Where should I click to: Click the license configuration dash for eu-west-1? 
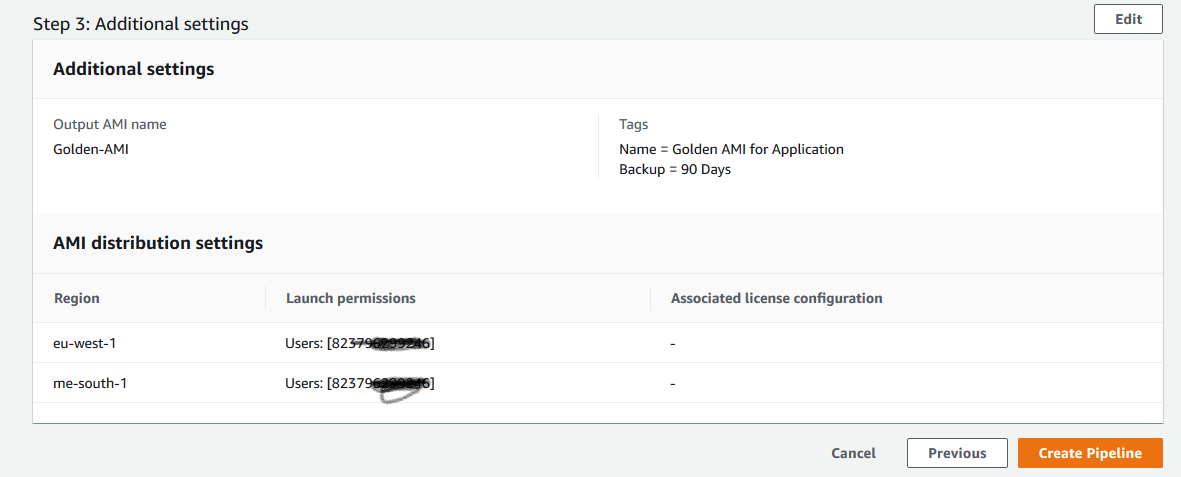[673, 343]
